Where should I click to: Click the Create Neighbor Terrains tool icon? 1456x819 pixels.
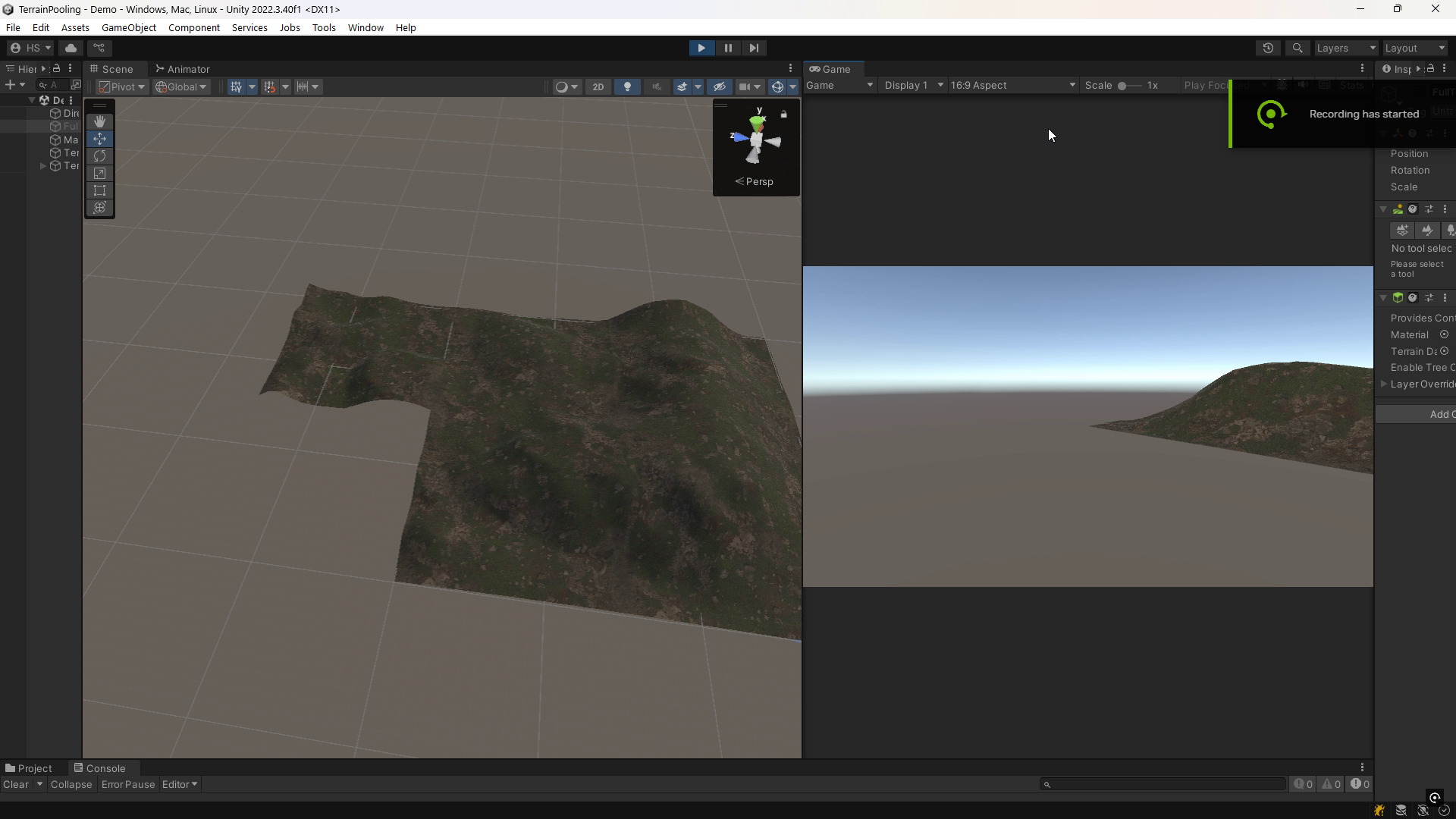pos(1402,230)
